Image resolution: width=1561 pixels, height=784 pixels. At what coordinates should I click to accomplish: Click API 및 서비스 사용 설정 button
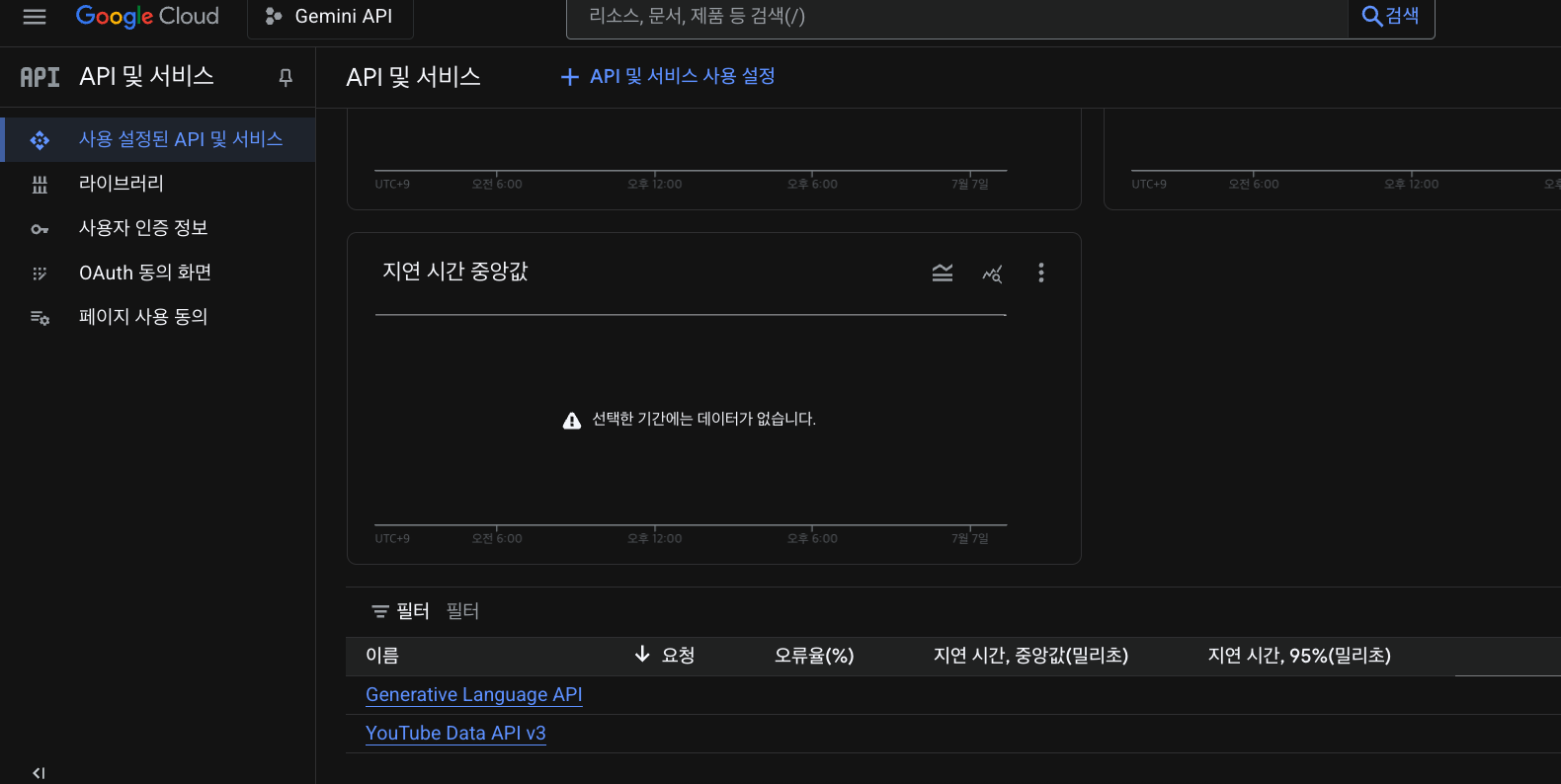668,77
